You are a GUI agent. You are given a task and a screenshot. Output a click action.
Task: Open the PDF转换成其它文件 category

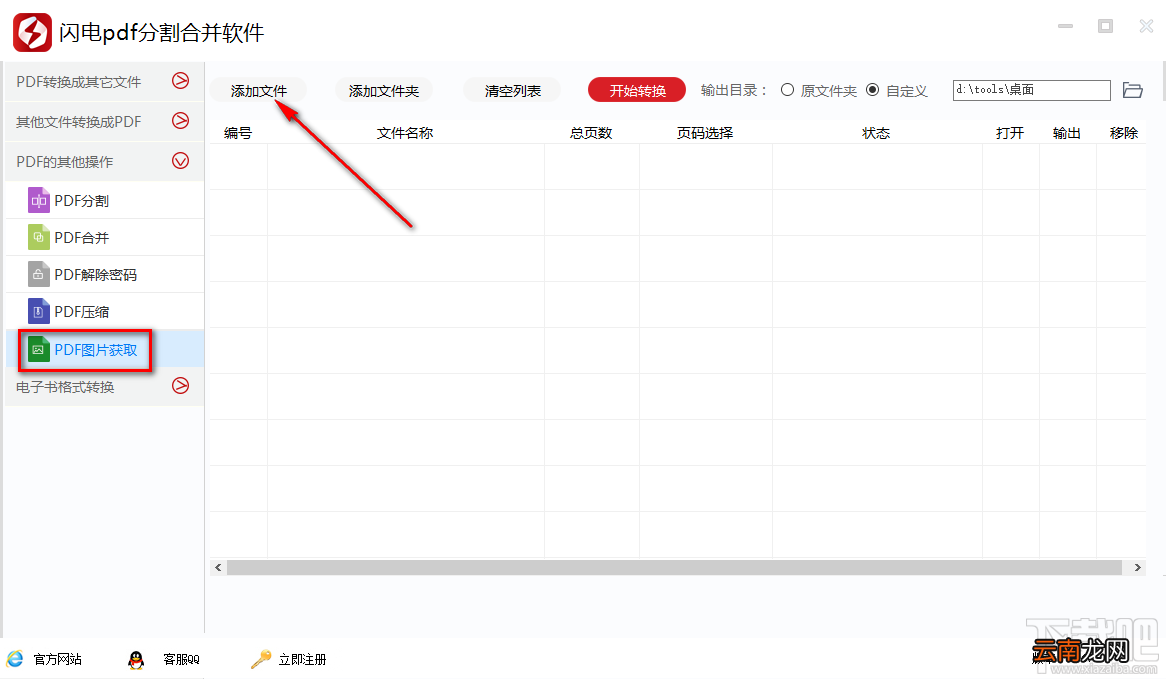104,82
